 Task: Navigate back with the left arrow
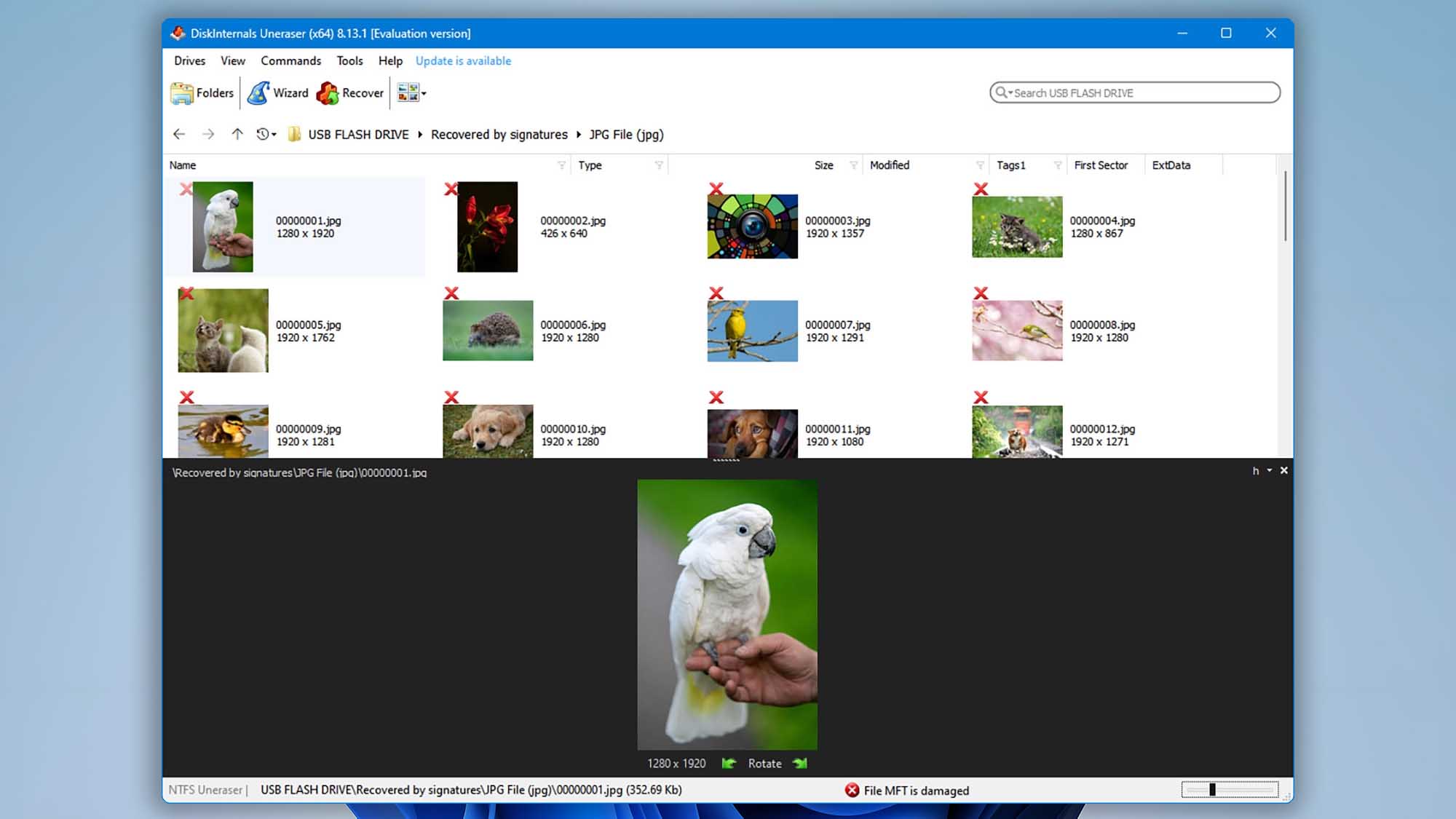pyautogui.click(x=179, y=135)
